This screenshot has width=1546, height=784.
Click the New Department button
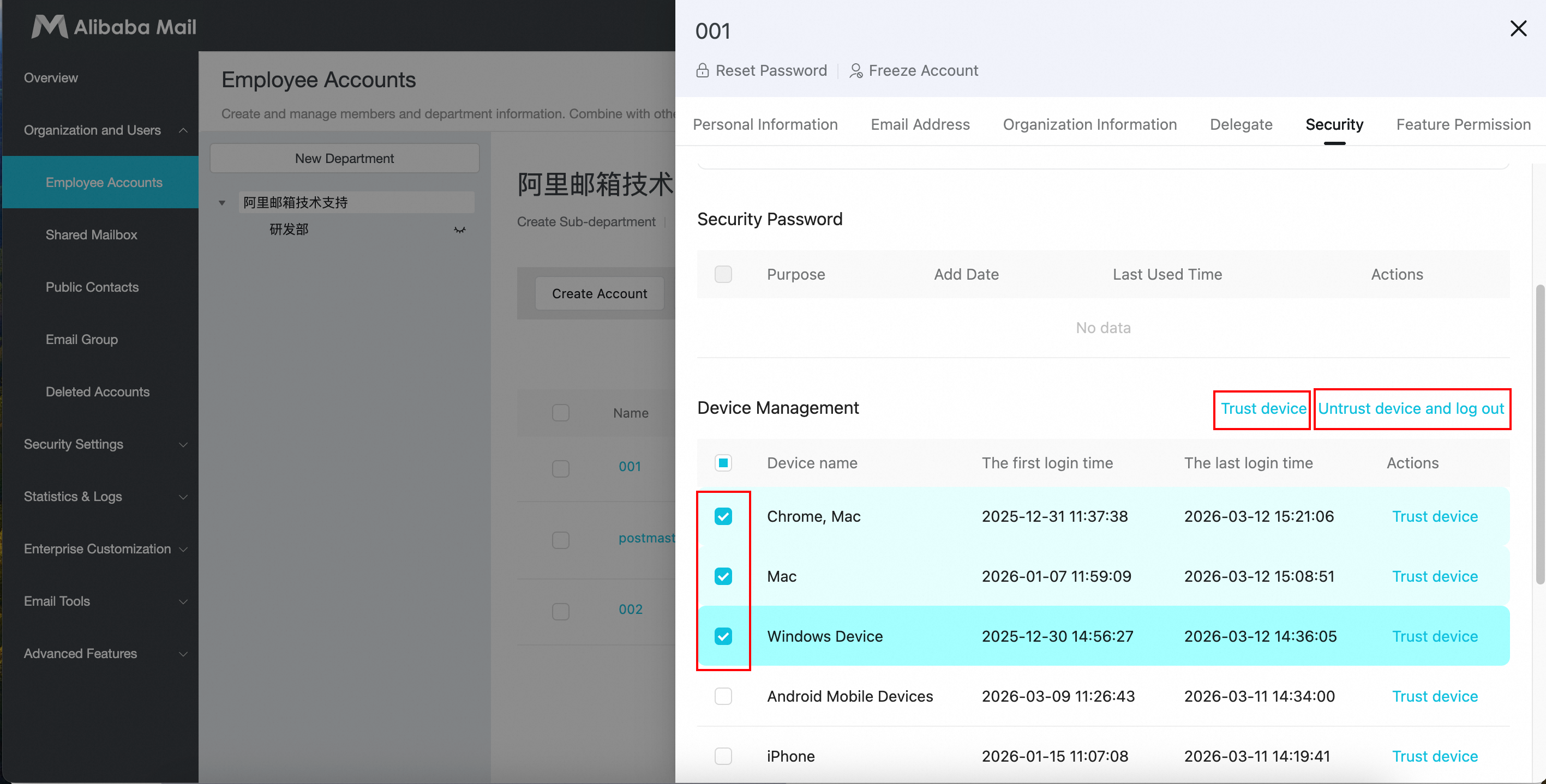point(344,158)
